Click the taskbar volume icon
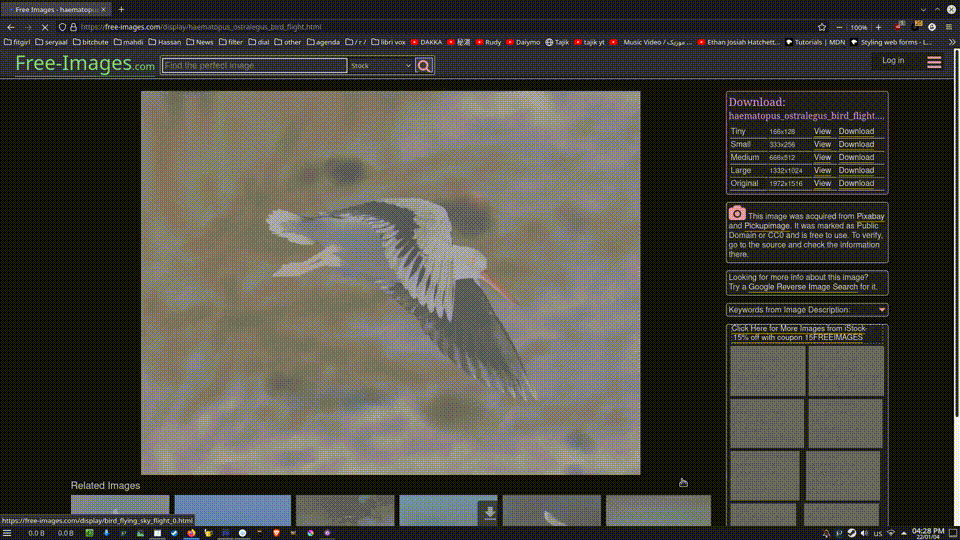This screenshot has width=960, height=540. [864, 533]
